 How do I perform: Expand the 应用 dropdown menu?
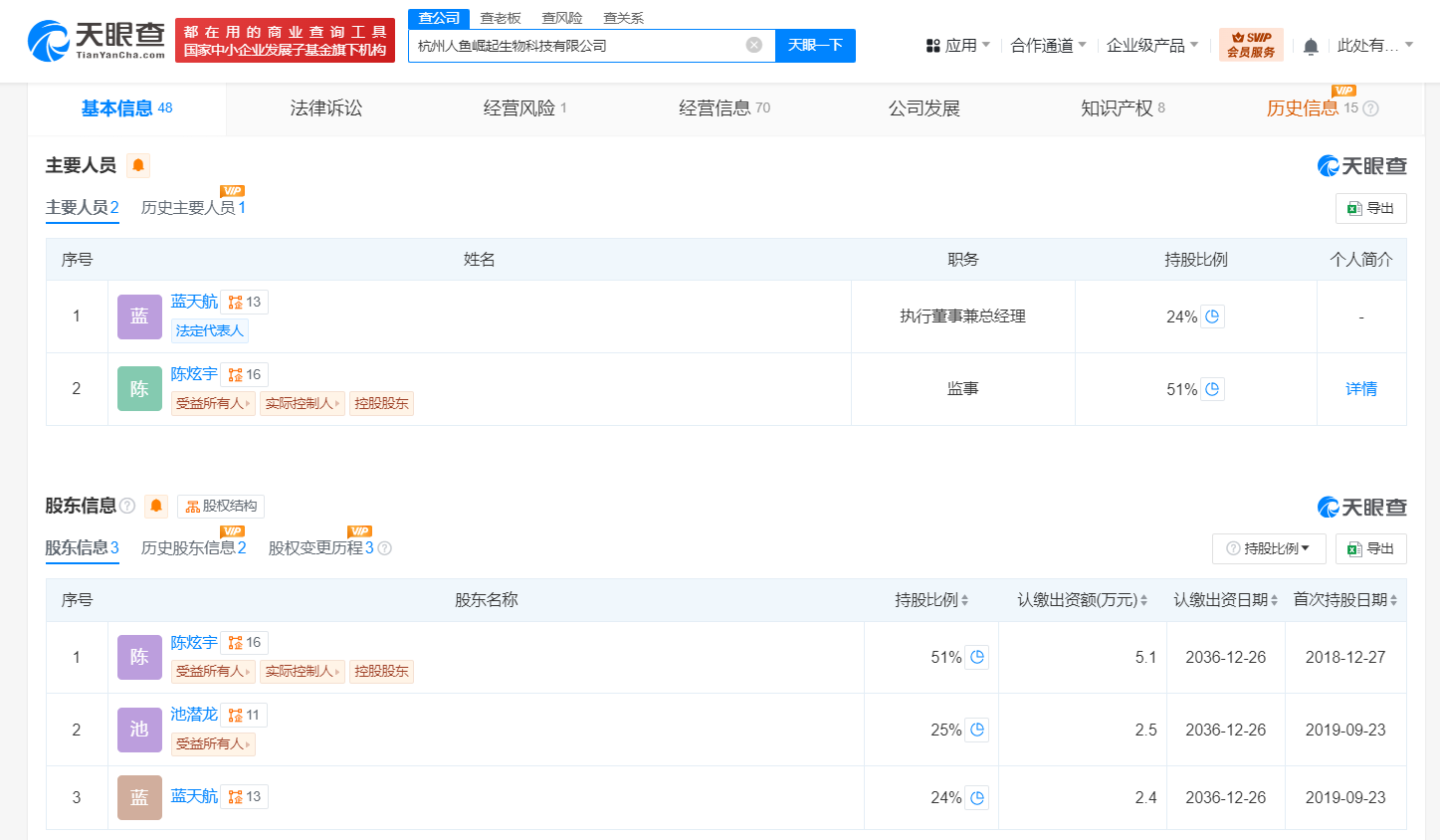958,46
